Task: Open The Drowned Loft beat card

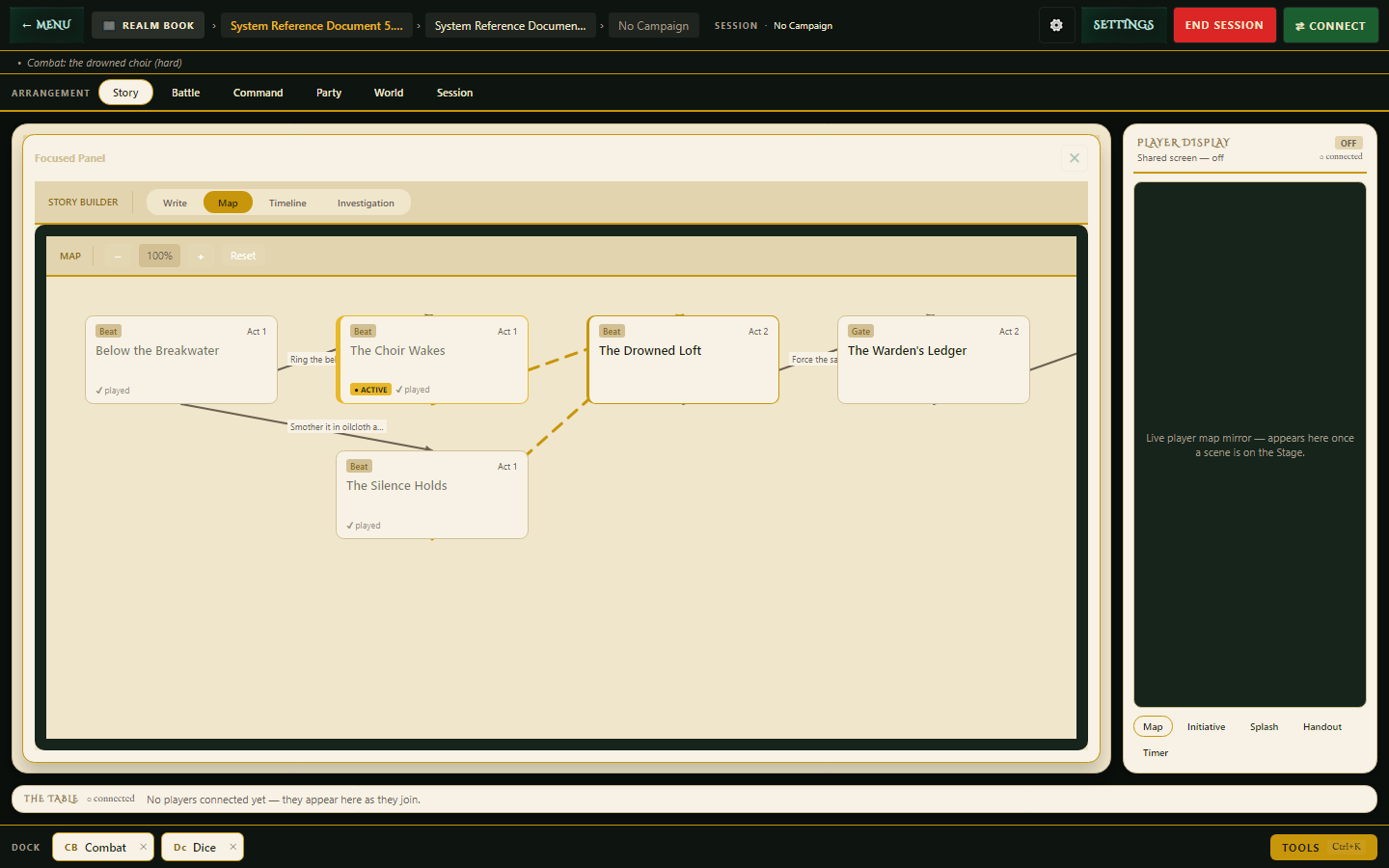Action: click(x=683, y=360)
